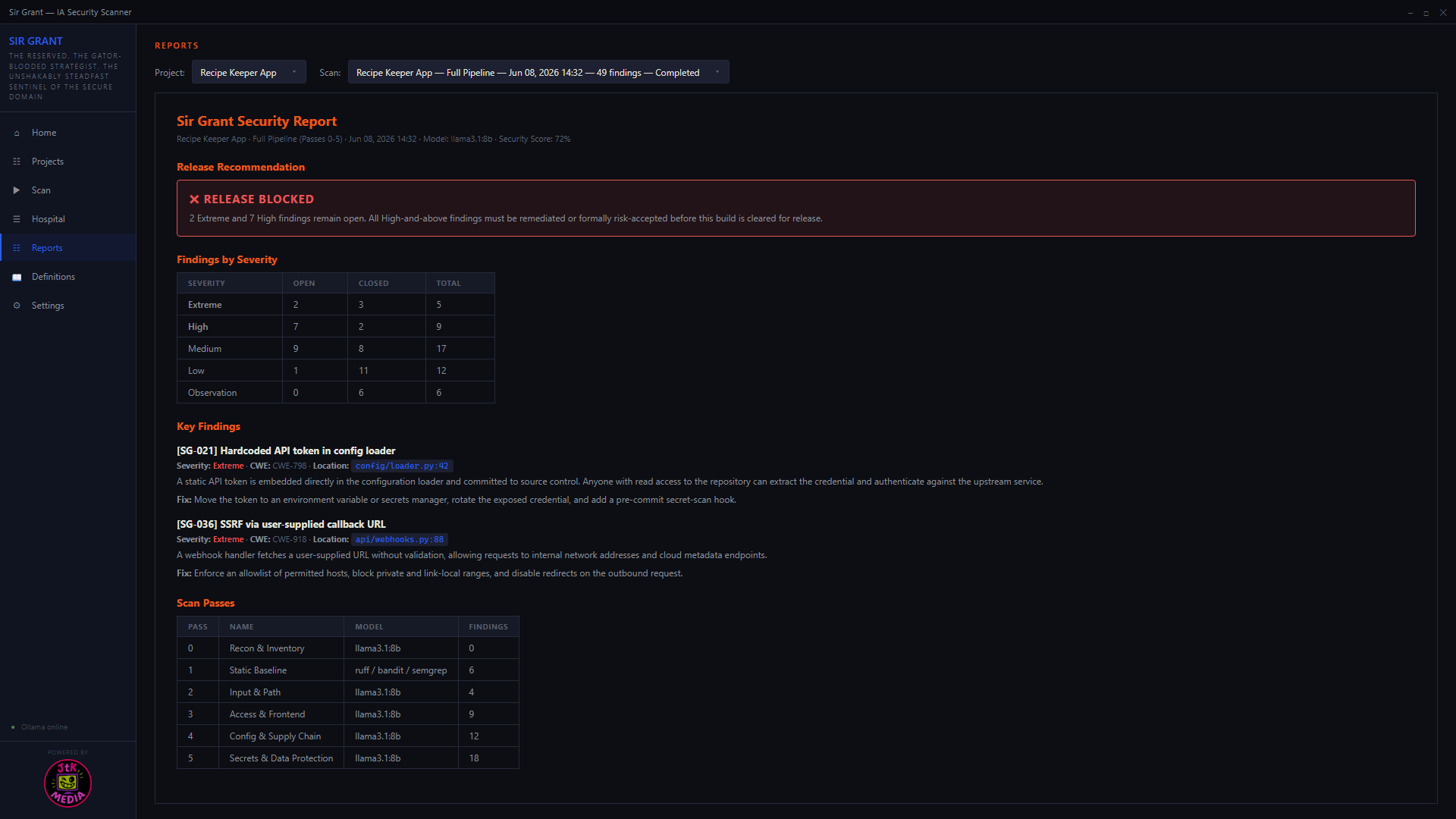Click the FINDINGS column header
Viewport: 1456px width, 819px height.
(x=488, y=626)
